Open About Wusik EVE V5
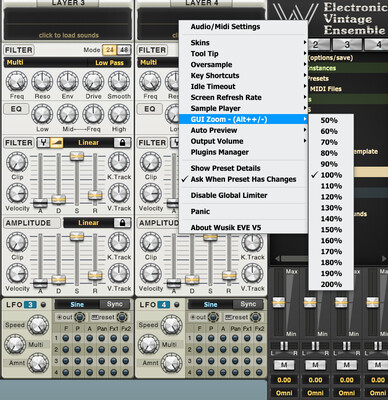The image size is (388, 400). [243, 228]
